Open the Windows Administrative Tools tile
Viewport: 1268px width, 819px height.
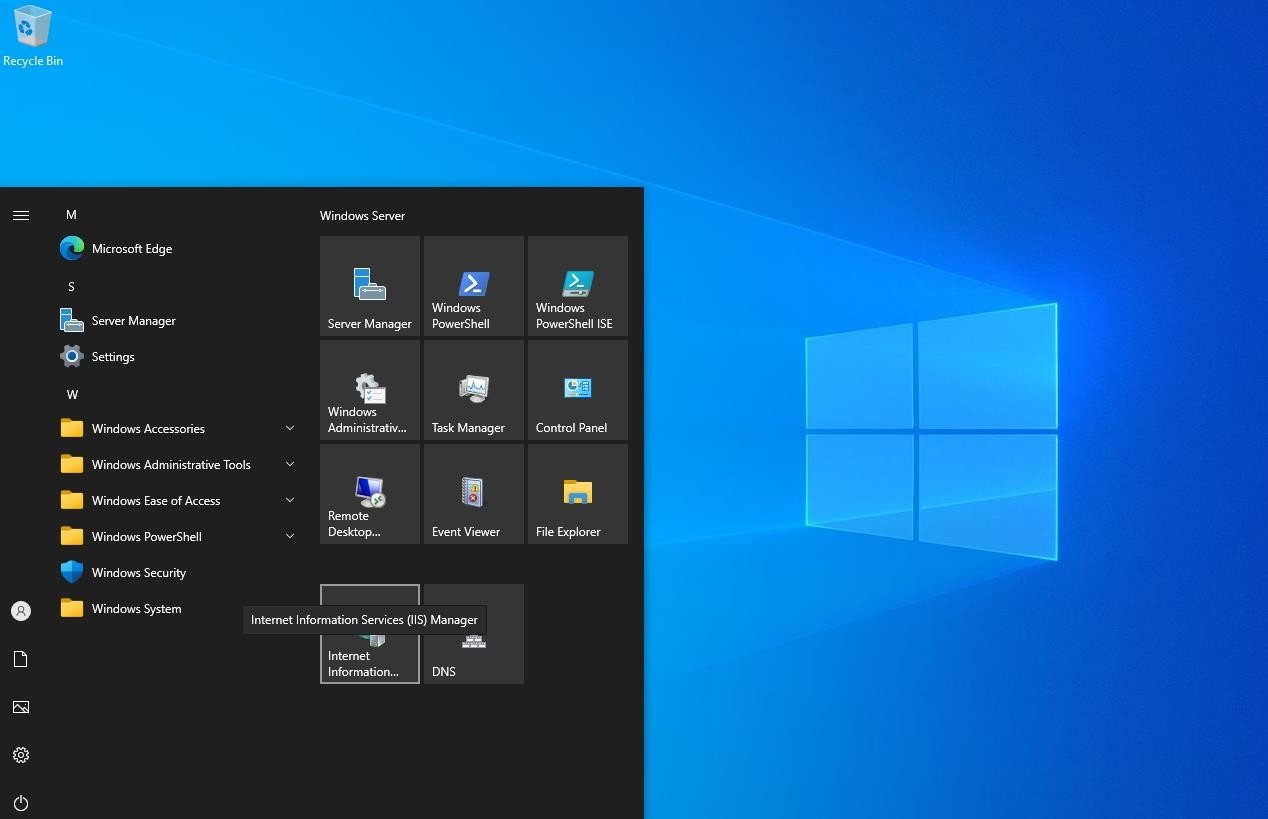370,390
